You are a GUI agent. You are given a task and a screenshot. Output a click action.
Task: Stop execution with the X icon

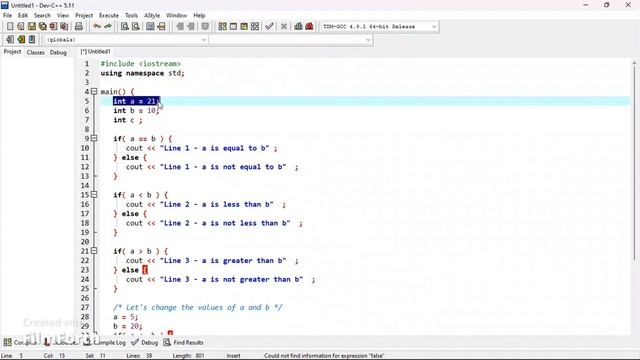pos(284,27)
